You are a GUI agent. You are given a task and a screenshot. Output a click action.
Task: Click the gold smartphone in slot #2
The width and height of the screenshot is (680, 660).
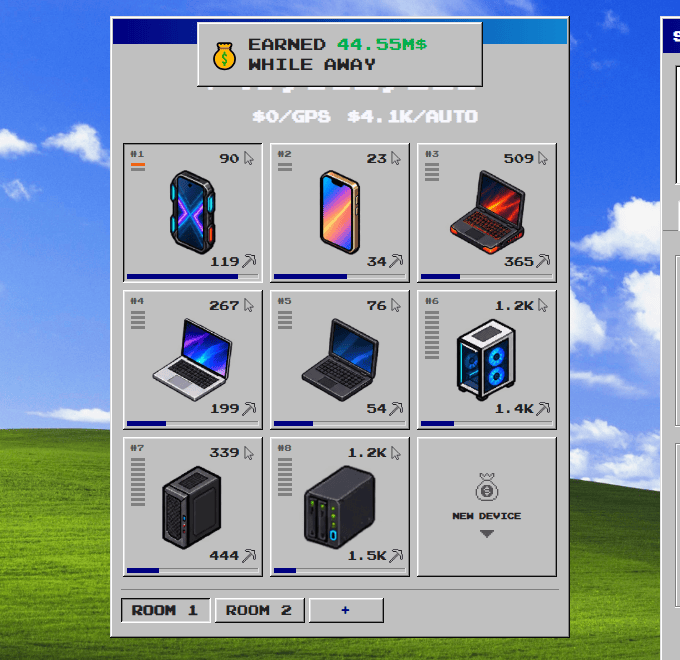tap(340, 212)
